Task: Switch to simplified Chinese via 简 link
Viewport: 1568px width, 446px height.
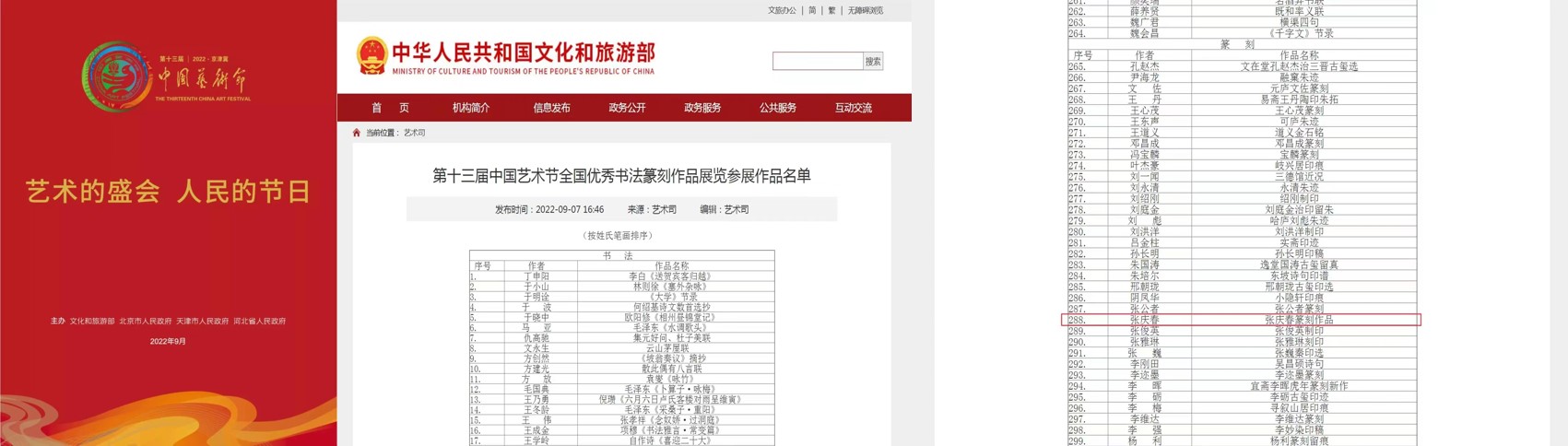Action: (x=812, y=11)
